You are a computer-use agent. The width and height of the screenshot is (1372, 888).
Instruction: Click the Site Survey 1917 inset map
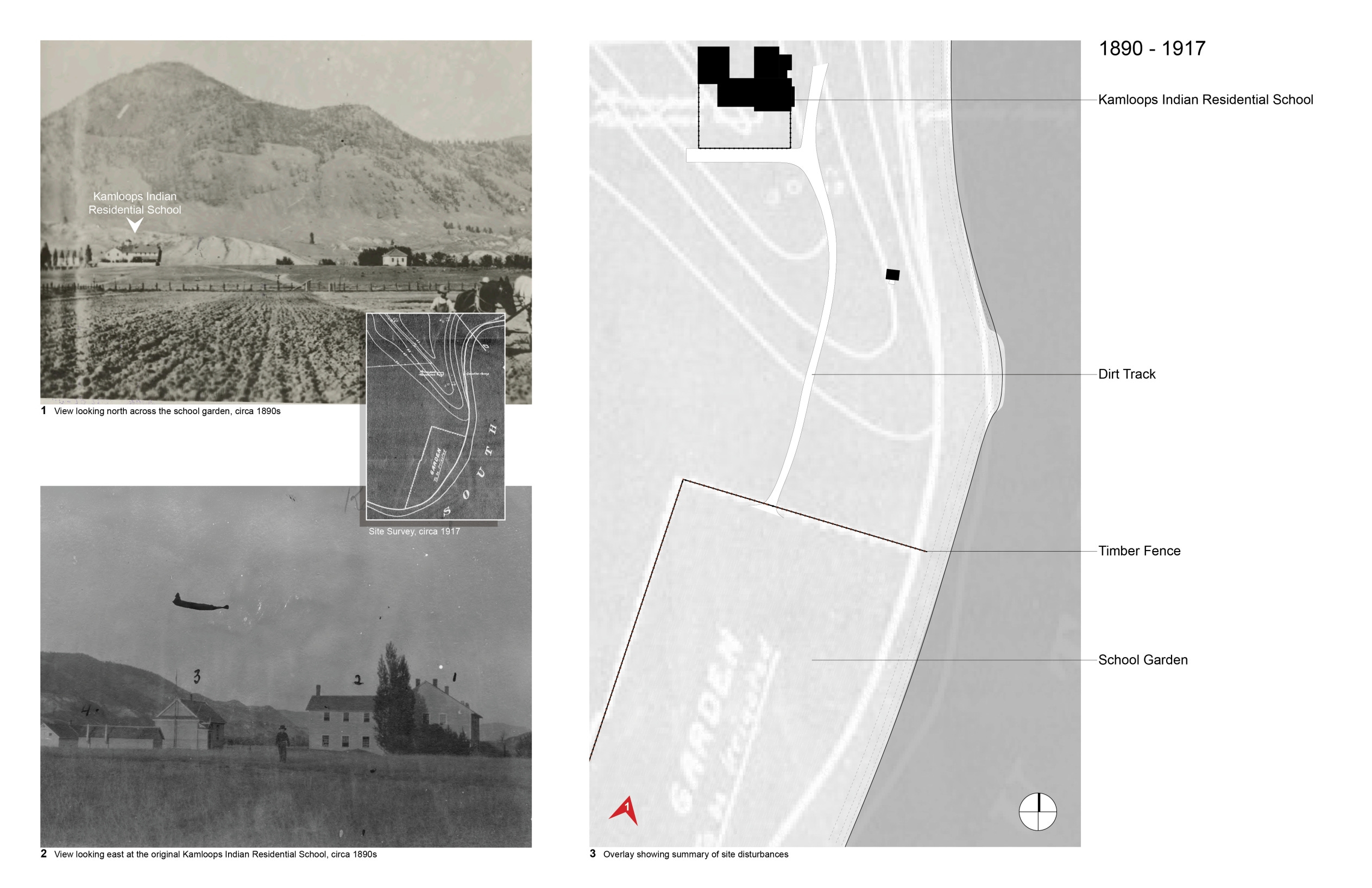(435, 416)
